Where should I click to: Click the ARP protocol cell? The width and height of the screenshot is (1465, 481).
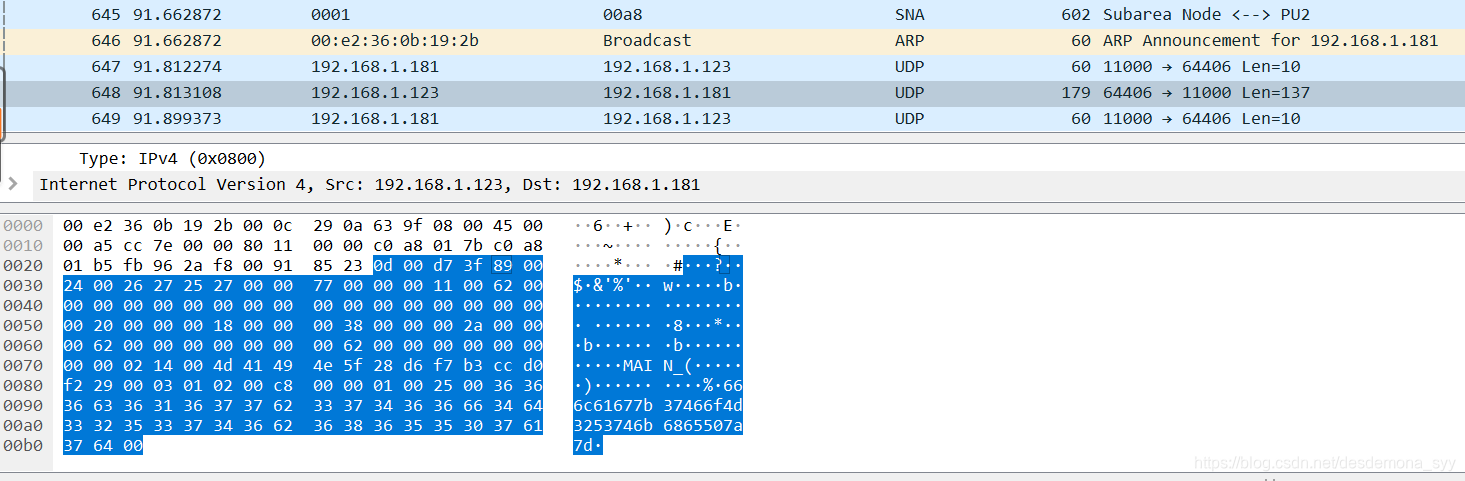point(910,41)
